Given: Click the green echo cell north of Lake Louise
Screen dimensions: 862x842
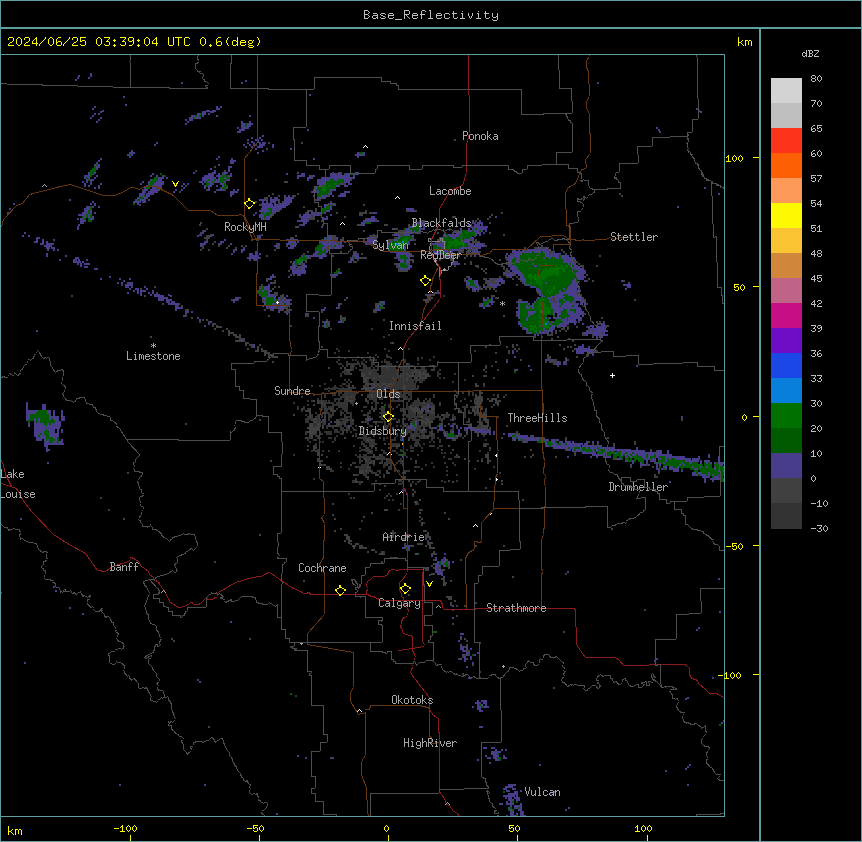Looking at the screenshot, I should coord(45,426).
